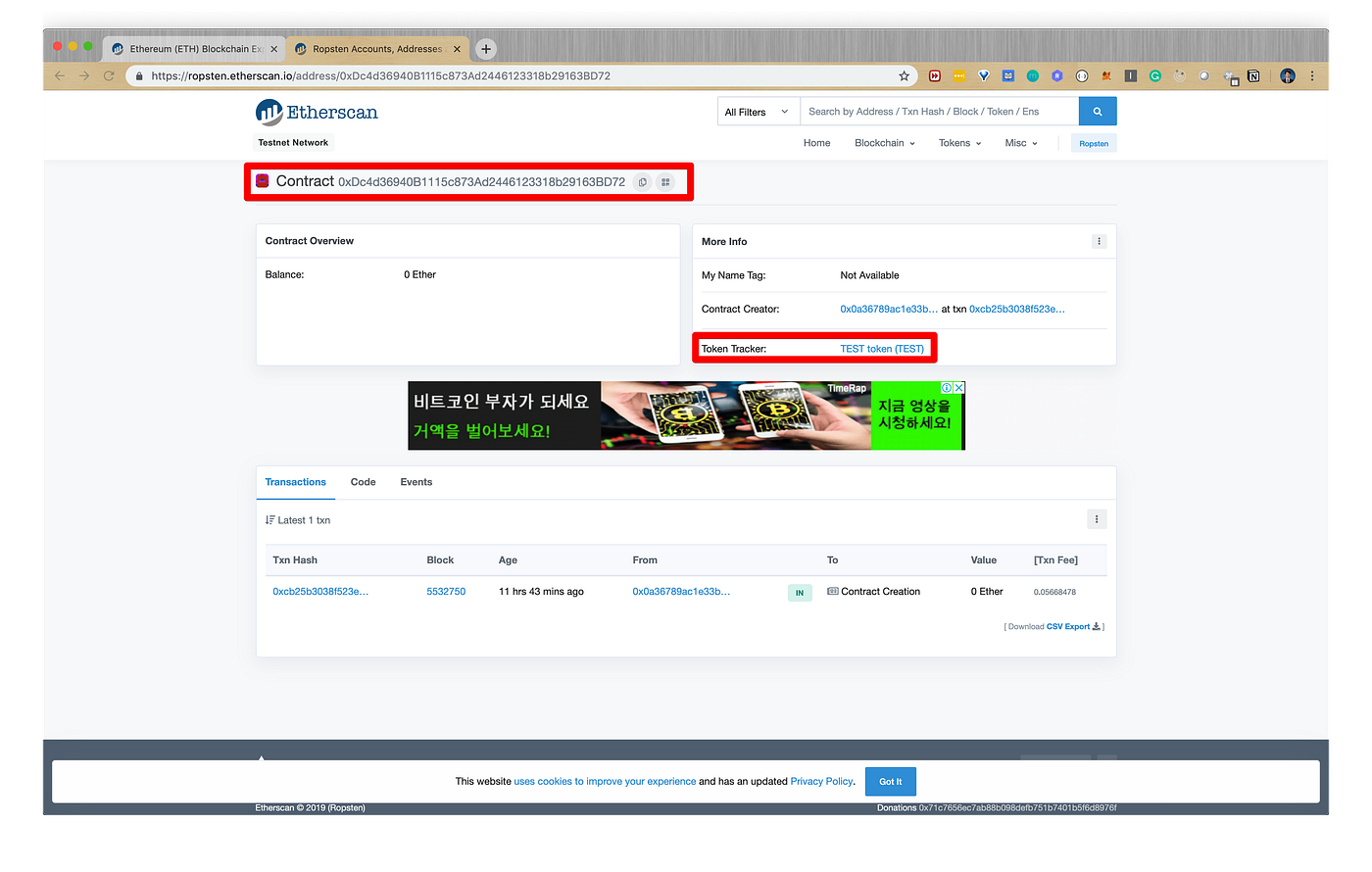The width and height of the screenshot is (1372, 872).
Task: Click the Got It cookie button
Action: click(x=890, y=782)
